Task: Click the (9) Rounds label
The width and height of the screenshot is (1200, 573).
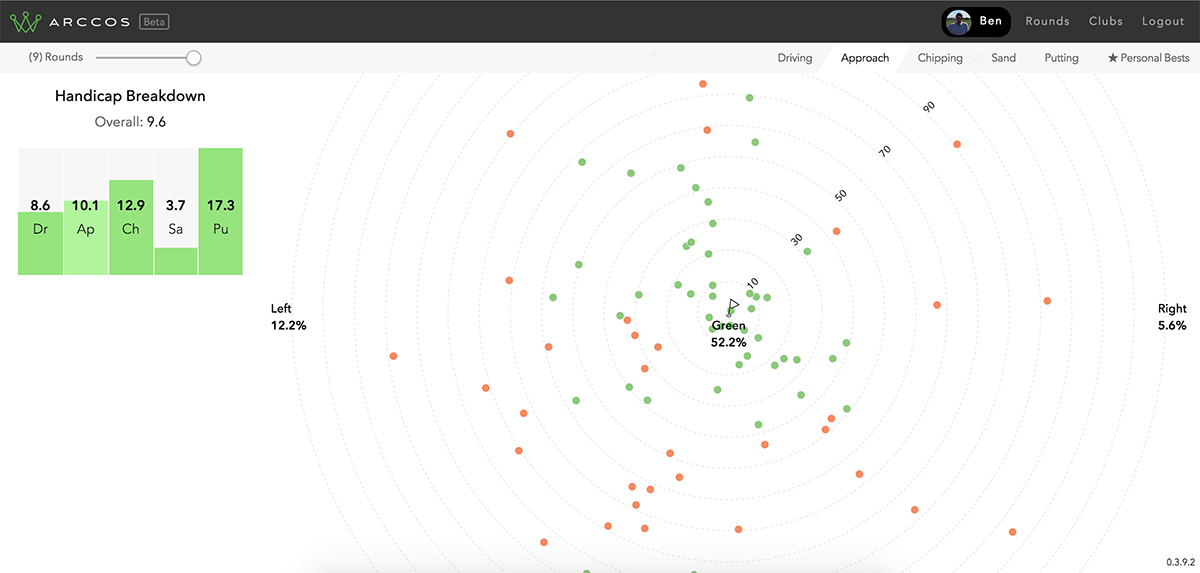Action: pos(56,58)
